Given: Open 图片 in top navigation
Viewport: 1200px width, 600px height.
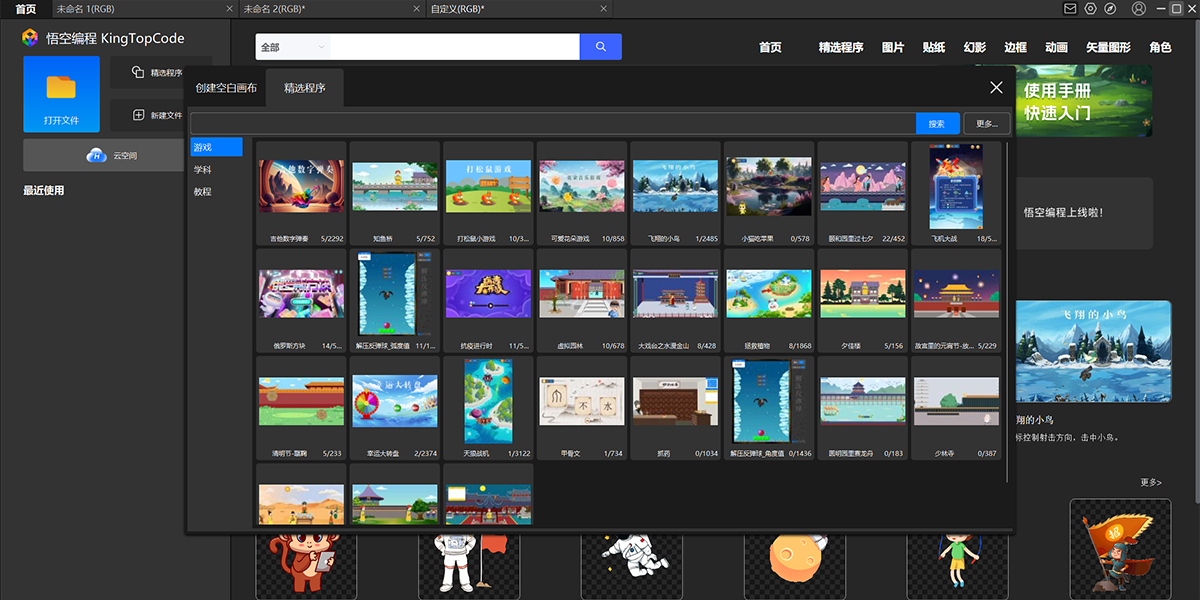Looking at the screenshot, I should point(893,47).
